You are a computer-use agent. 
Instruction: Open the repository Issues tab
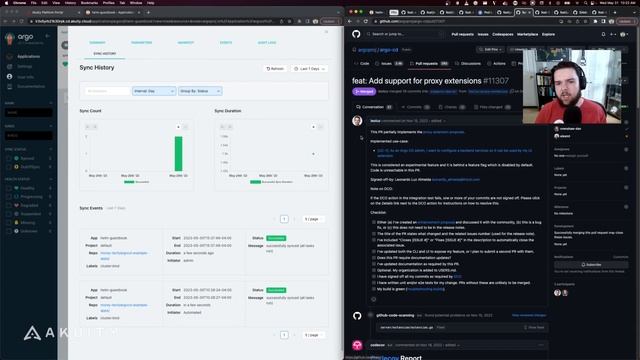point(389,64)
